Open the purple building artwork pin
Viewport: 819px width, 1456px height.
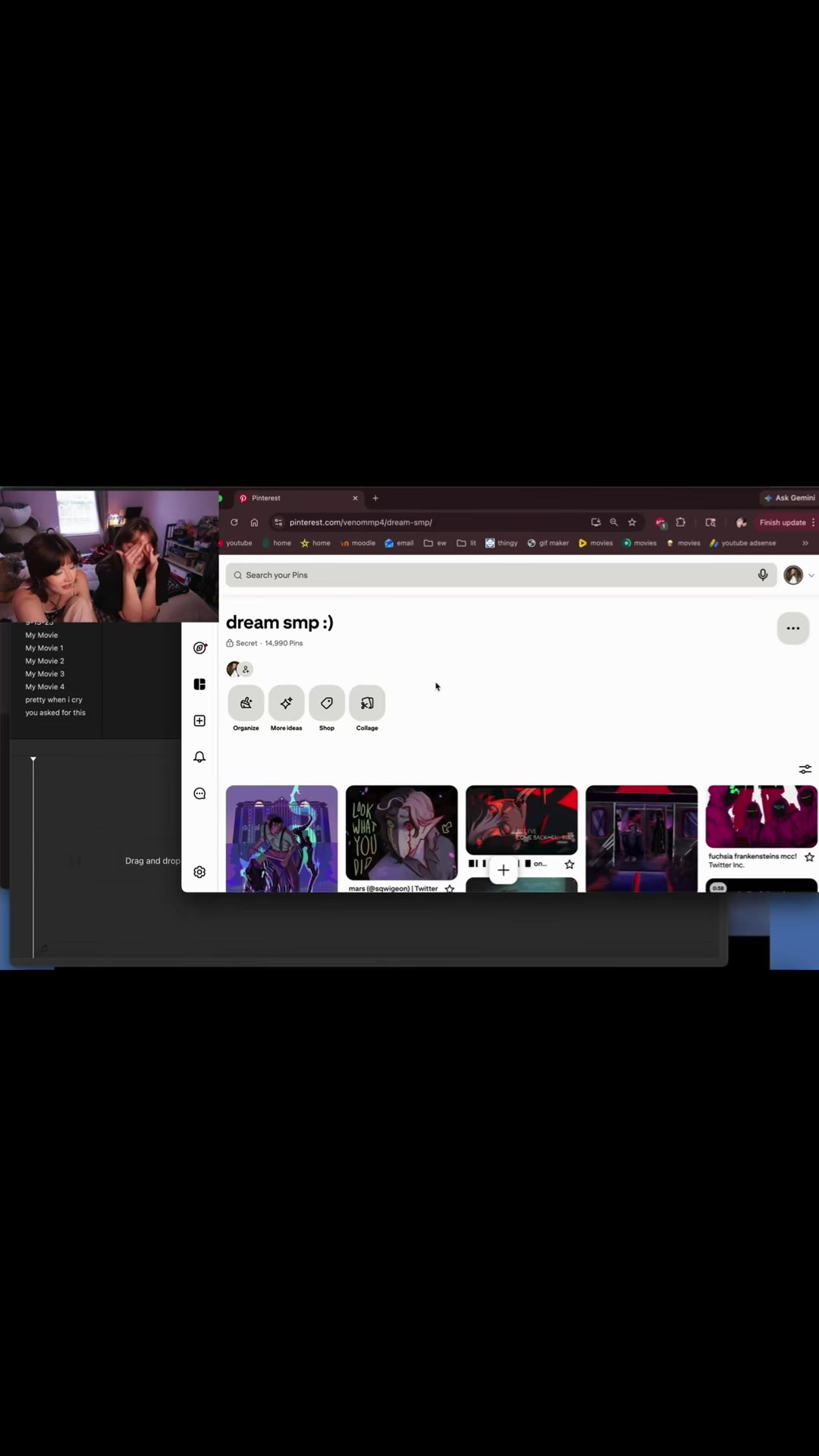pyautogui.click(x=282, y=839)
